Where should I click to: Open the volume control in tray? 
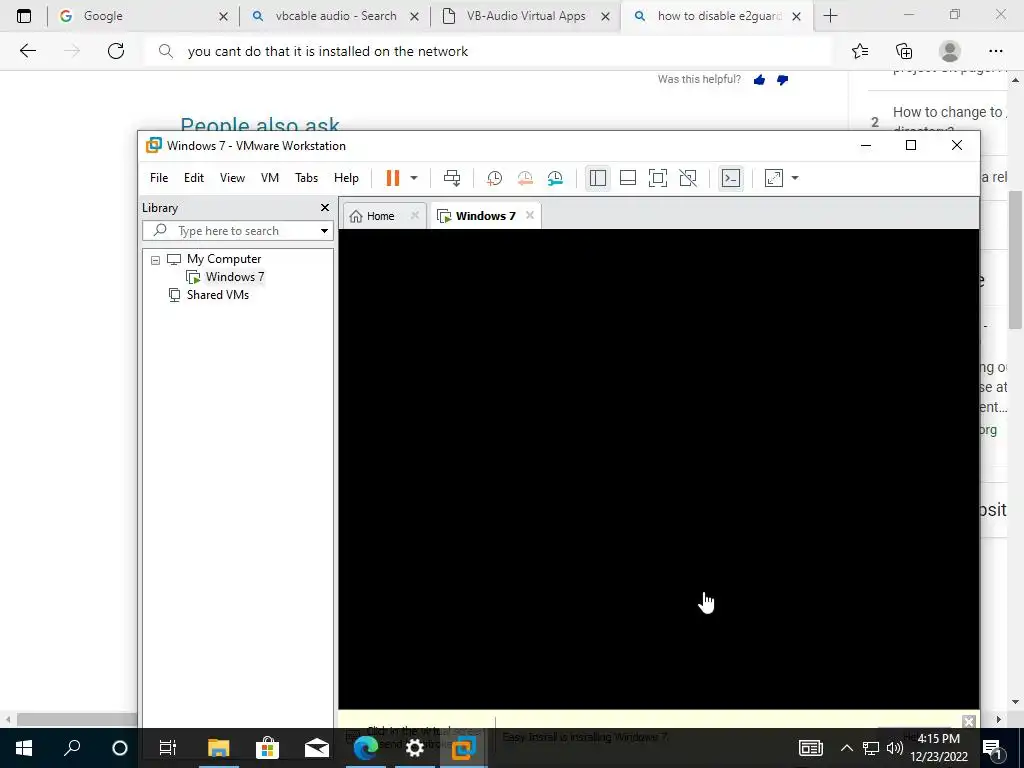click(x=895, y=748)
